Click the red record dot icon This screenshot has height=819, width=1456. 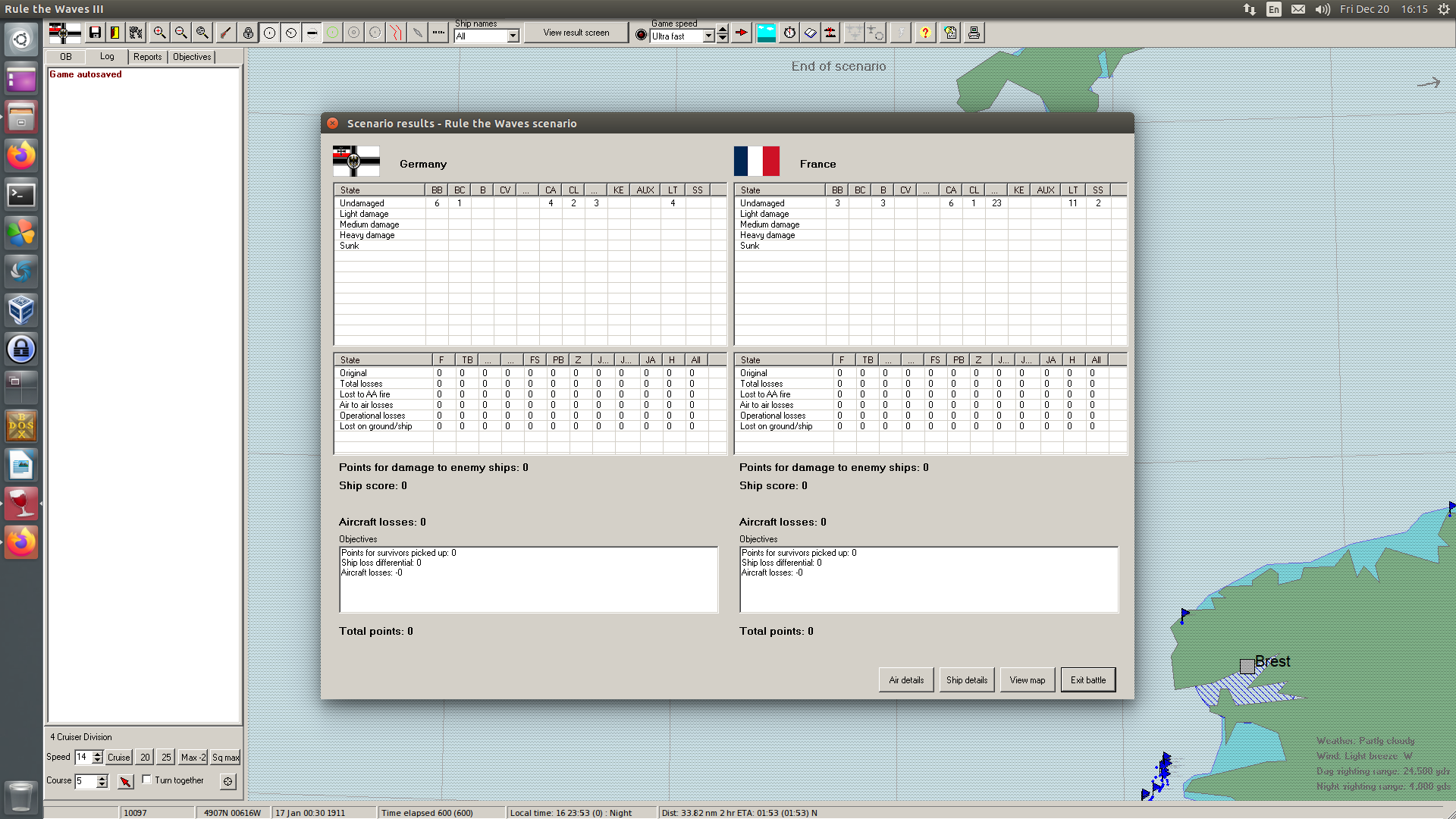tap(641, 35)
